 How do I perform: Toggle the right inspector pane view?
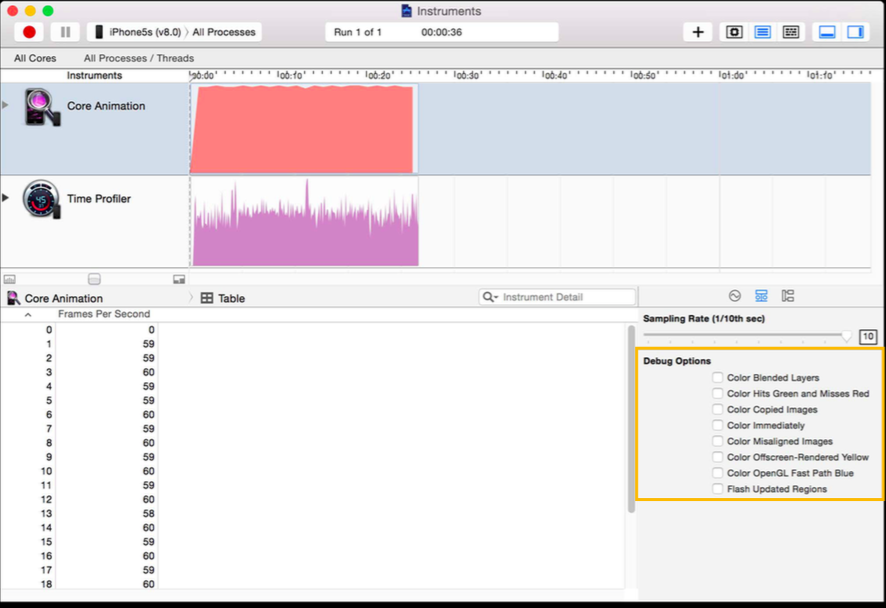(x=855, y=32)
